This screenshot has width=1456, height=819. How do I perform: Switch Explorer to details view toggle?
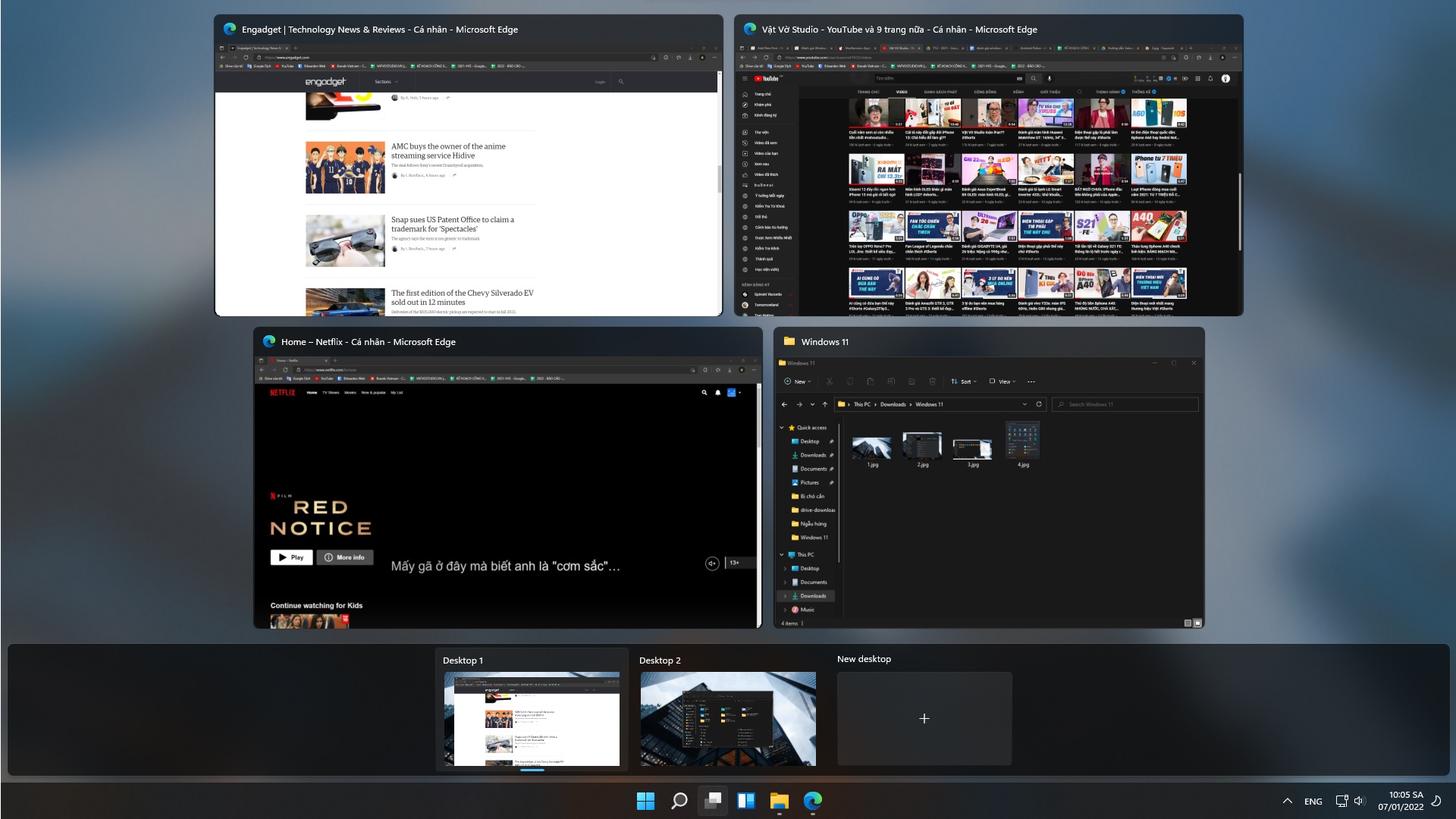[x=1188, y=623]
